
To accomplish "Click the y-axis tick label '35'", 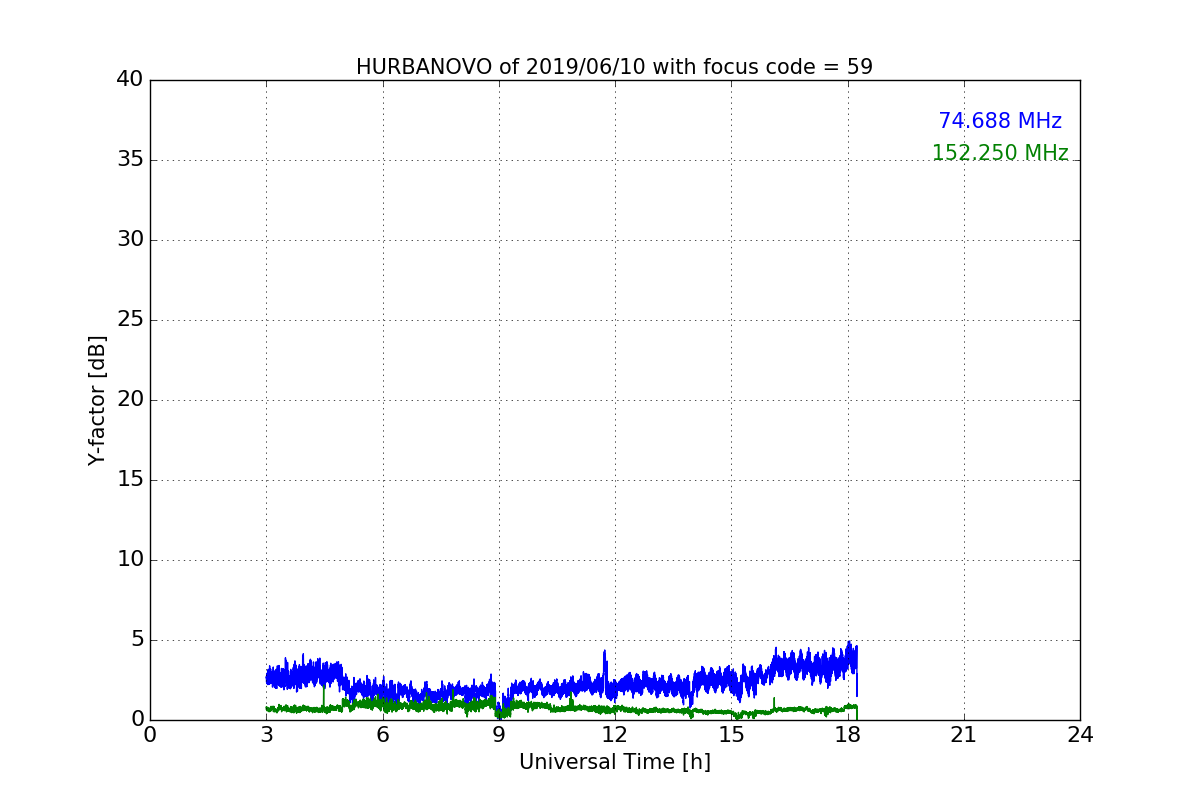I will (x=130, y=159).
